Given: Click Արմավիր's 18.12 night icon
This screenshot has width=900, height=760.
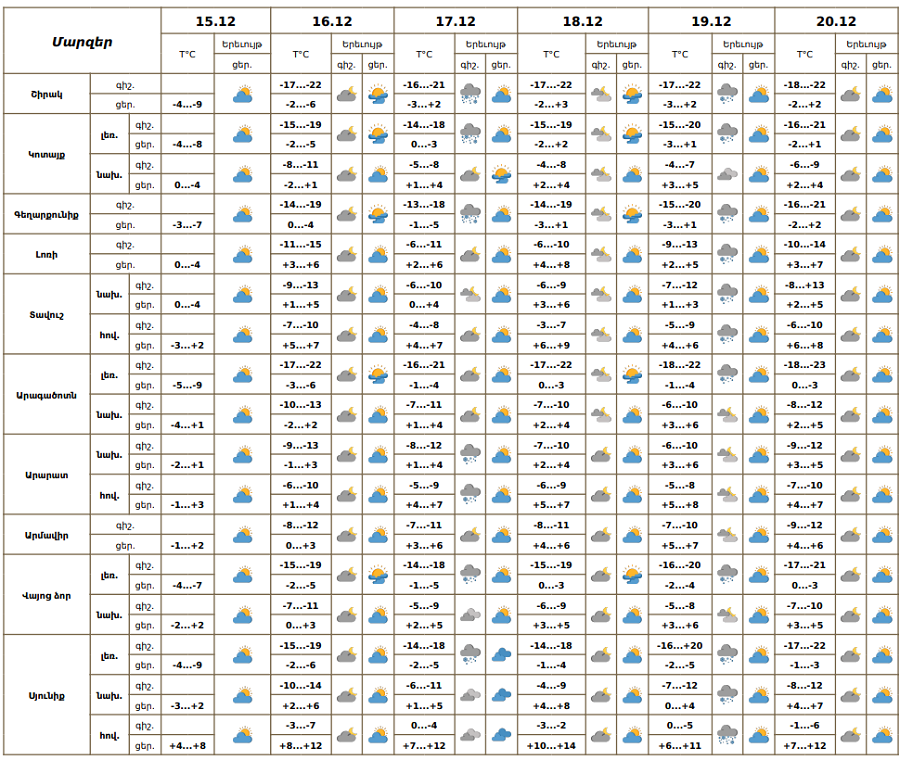Looking at the screenshot, I should click(x=600, y=535).
